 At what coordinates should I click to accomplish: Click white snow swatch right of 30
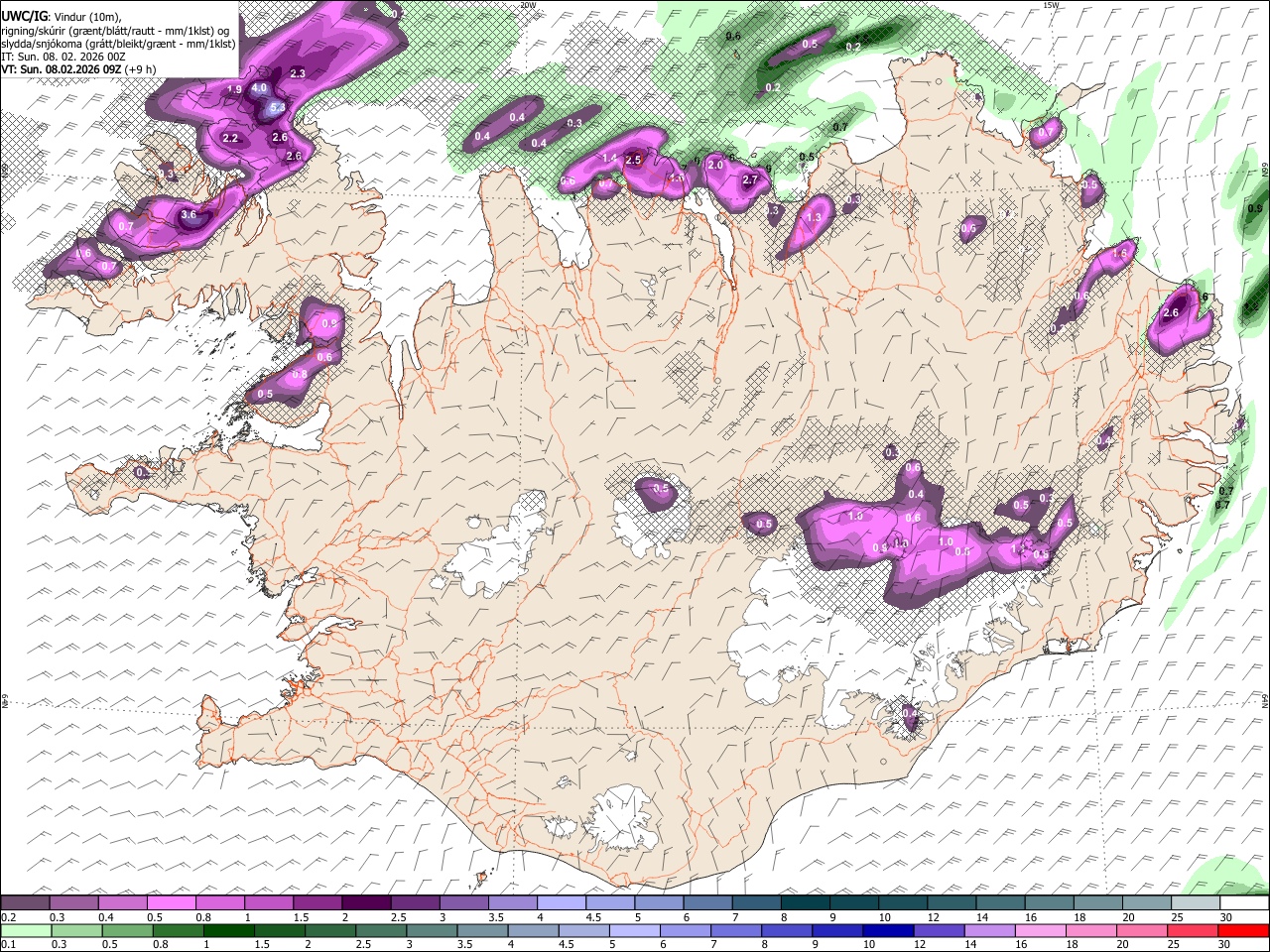(1244, 902)
